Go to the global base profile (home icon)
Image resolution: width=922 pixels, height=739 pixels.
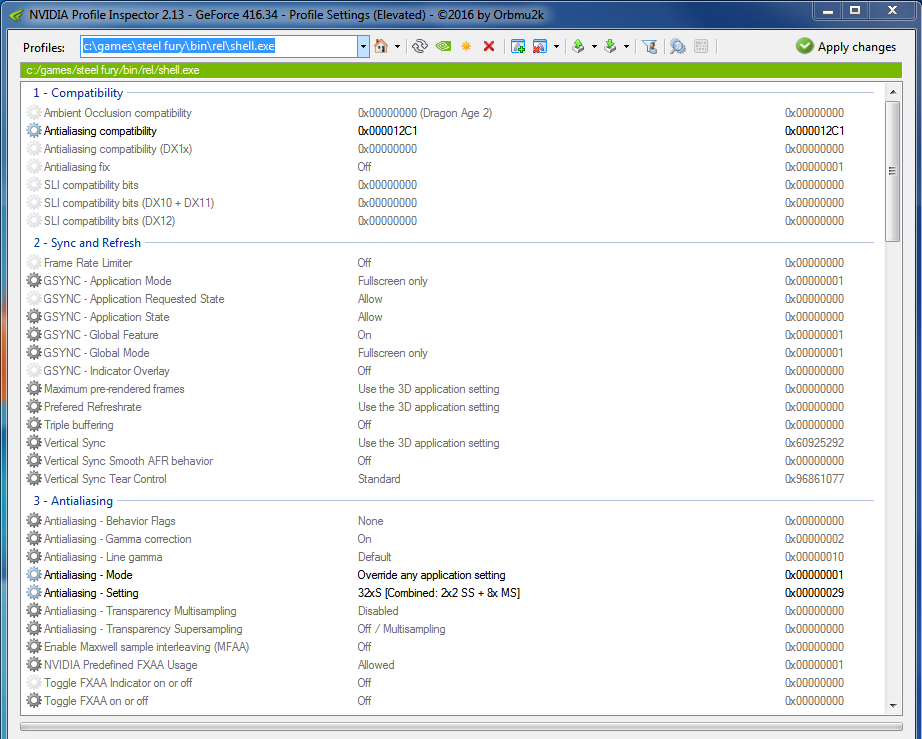381,46
